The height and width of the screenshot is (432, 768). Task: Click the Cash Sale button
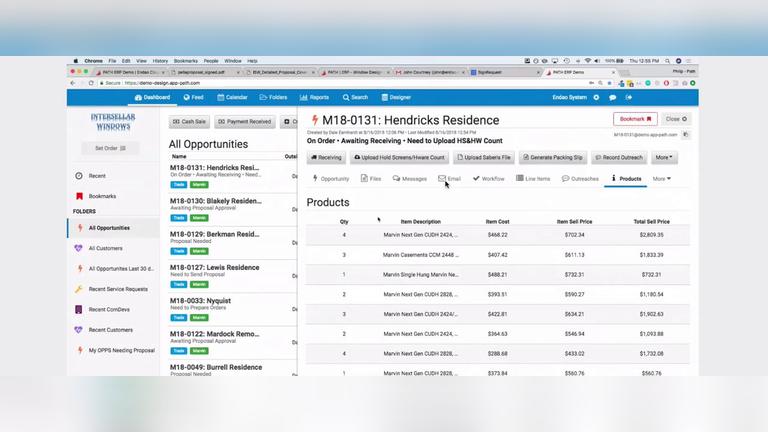coord(190,121)
